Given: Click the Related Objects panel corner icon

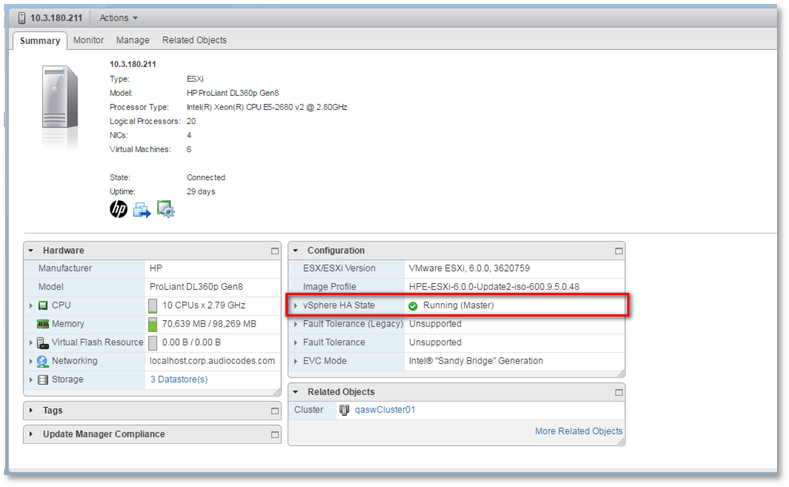Looking at the screenshot, I should (x=619, y=392).
